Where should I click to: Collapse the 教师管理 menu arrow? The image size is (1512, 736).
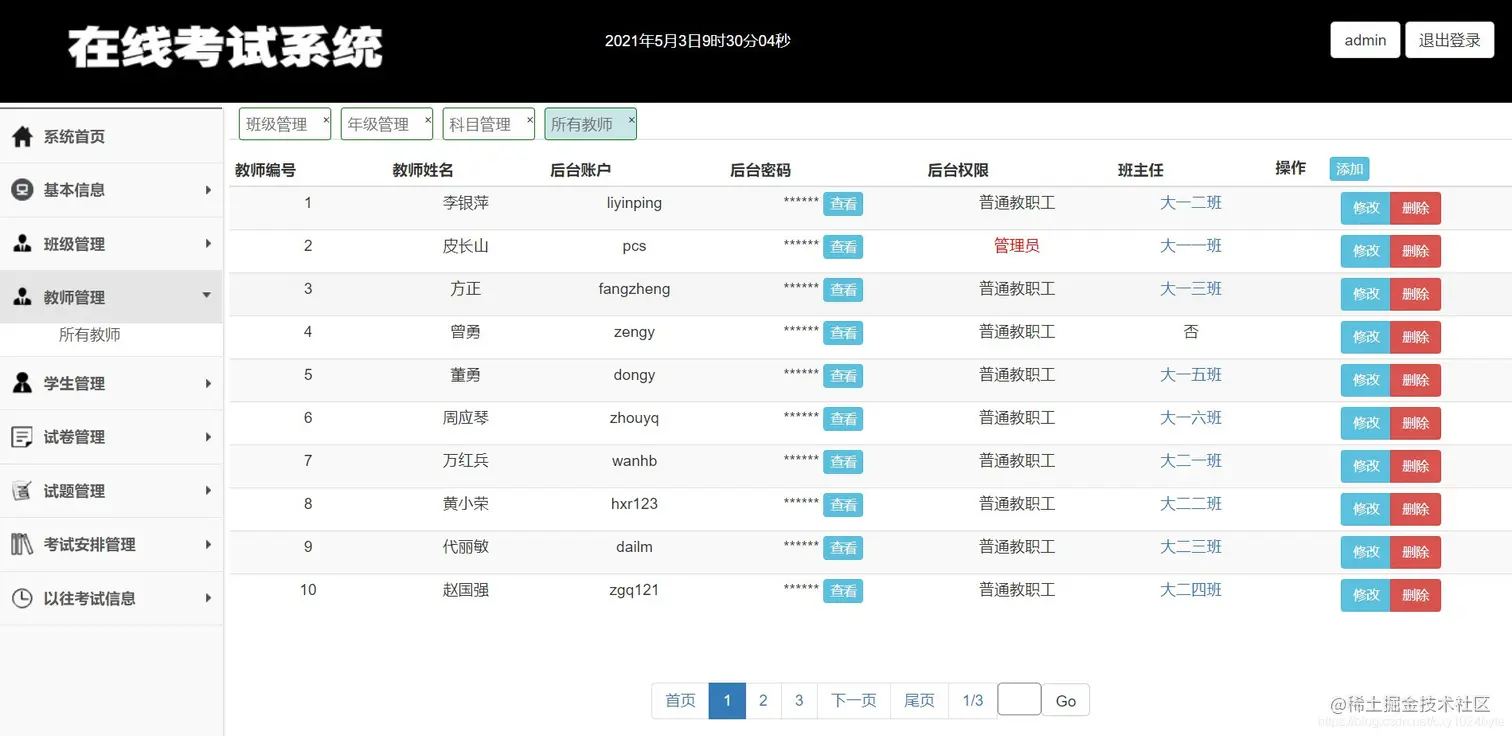point(207,295)
